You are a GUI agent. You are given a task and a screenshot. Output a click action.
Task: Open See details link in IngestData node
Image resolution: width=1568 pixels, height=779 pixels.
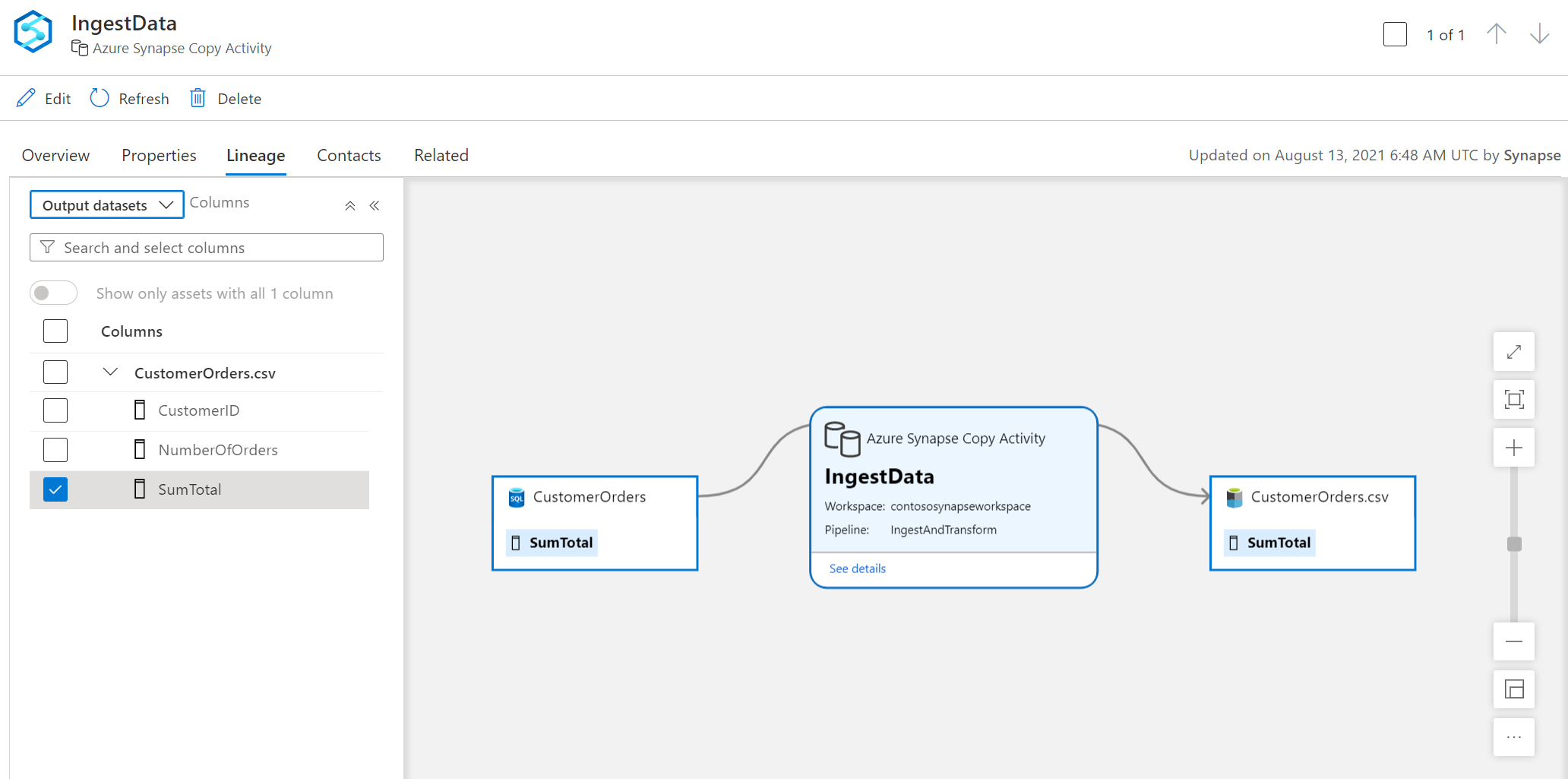pos(858,568)
